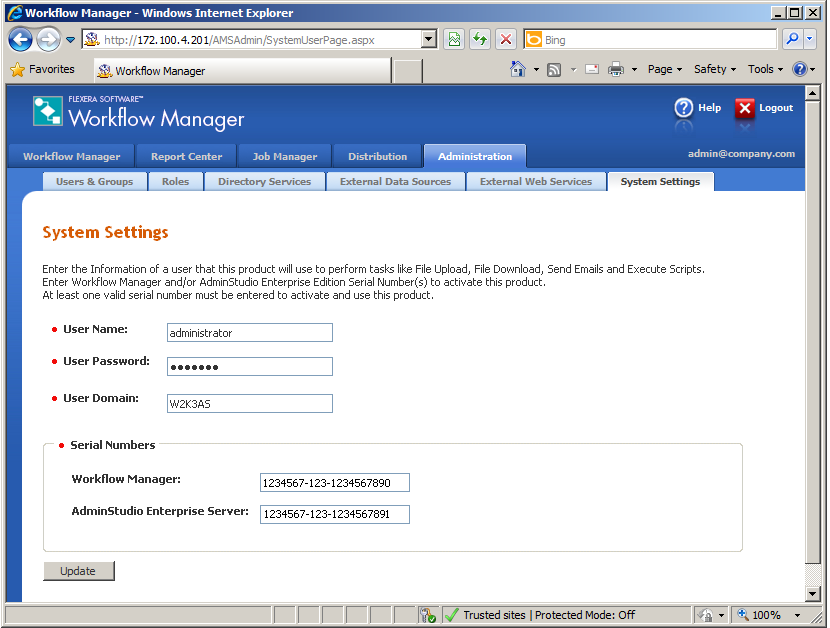Open the search provider dropdown arrow
Image resolution: width=830 pixels, height=628 pixels.
[809, 39]
